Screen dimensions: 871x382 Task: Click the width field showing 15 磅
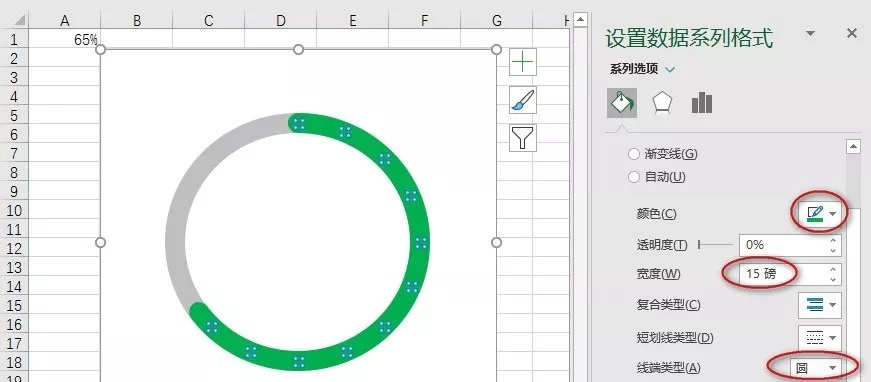[783, 274]
